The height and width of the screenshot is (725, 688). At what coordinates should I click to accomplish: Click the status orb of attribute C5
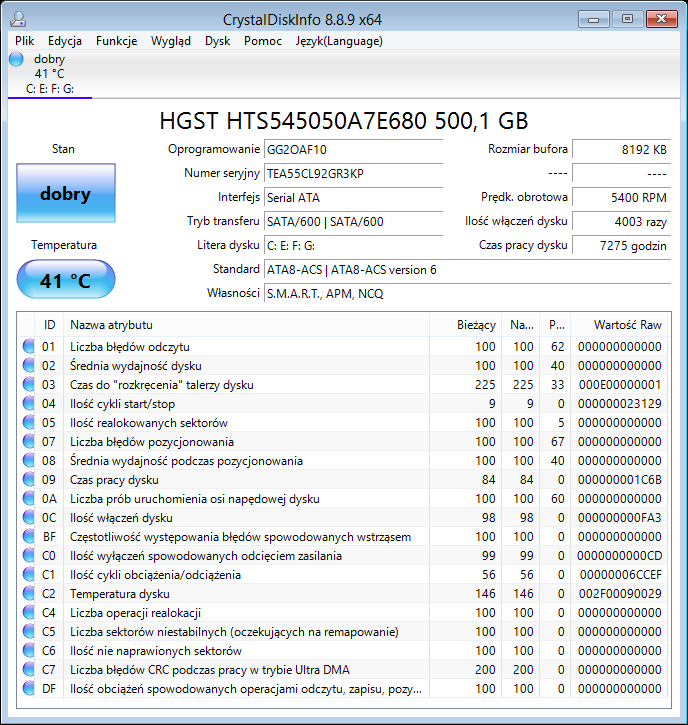28,631
